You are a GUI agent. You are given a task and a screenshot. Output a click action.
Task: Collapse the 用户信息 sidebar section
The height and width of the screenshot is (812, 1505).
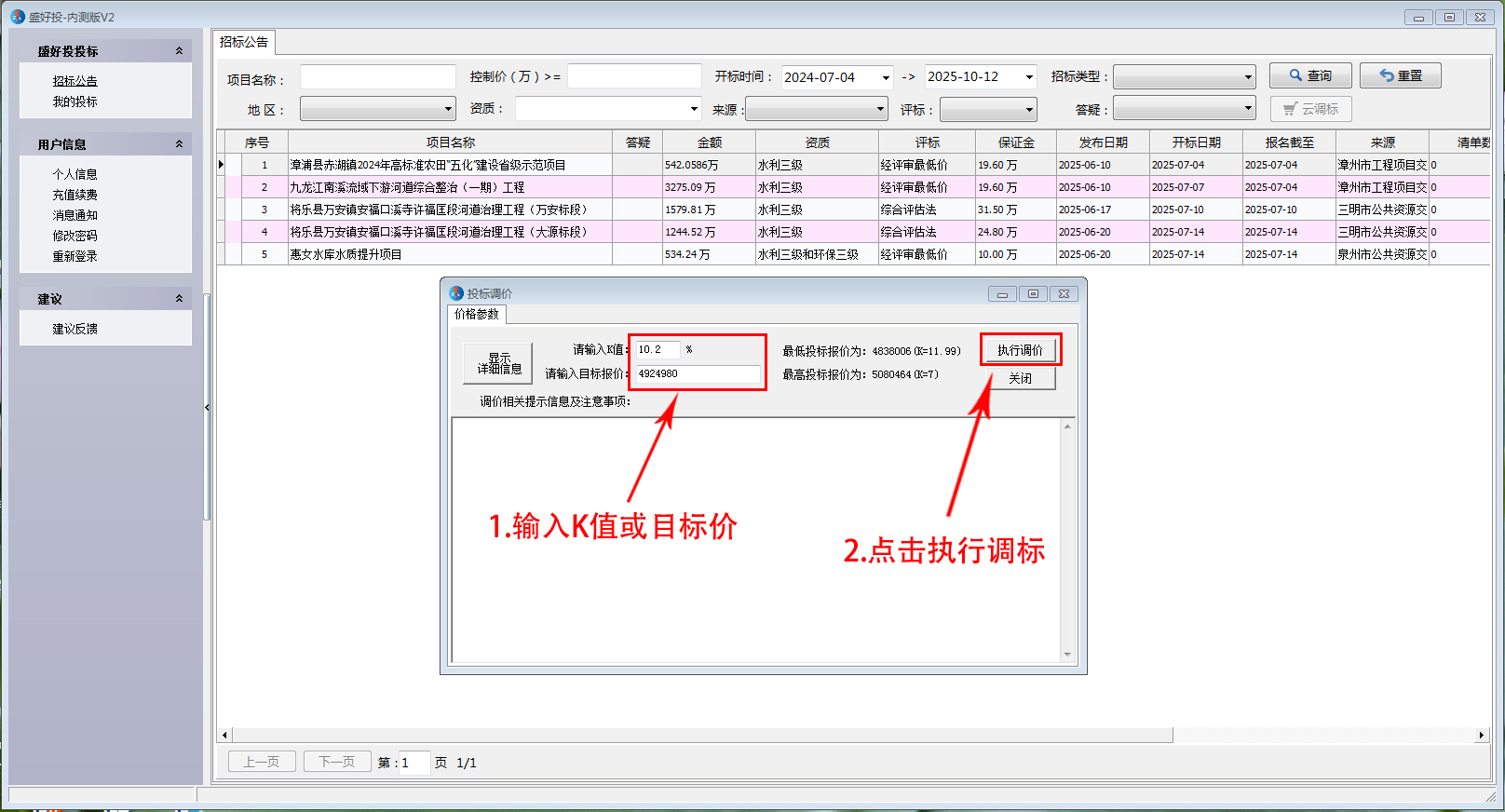click(x=179, y=144)
